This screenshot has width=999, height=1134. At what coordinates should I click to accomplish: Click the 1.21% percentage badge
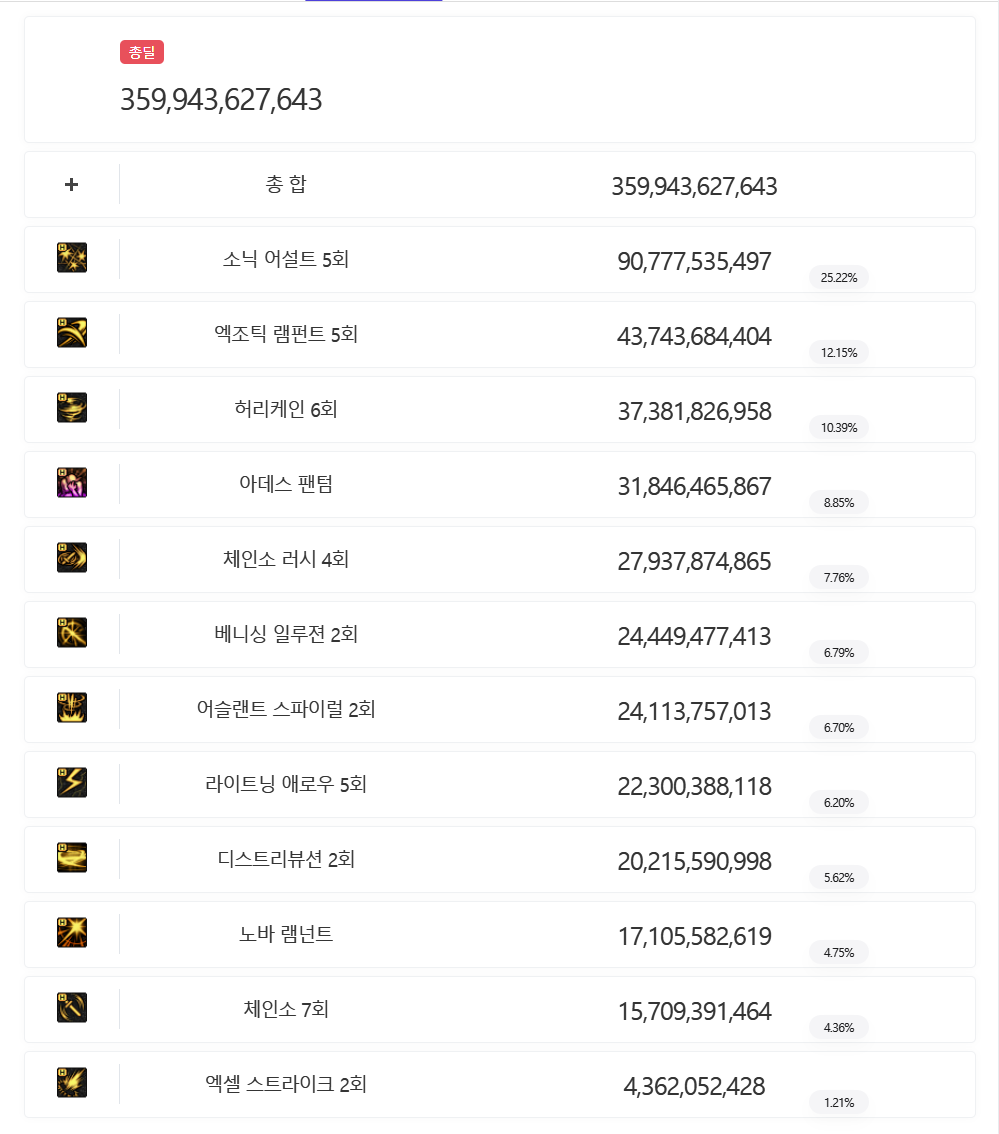point(838,1102)
